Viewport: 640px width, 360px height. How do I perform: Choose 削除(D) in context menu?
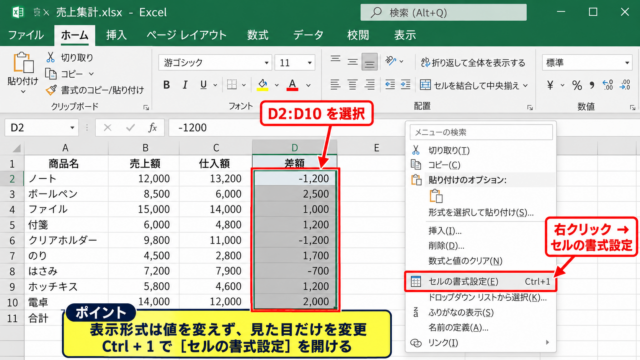(x=480, y=246)
